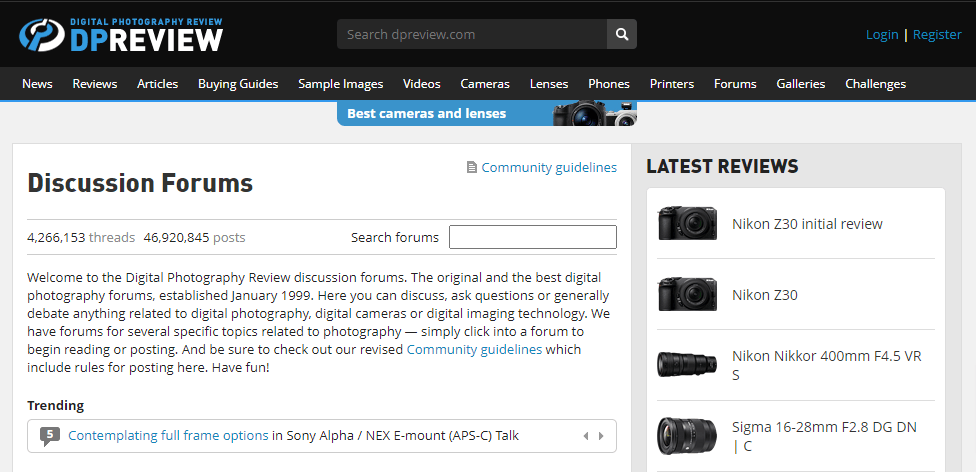Go to the Videos section
The height and width of the screenshot is (472, 976).
(421, 83)
